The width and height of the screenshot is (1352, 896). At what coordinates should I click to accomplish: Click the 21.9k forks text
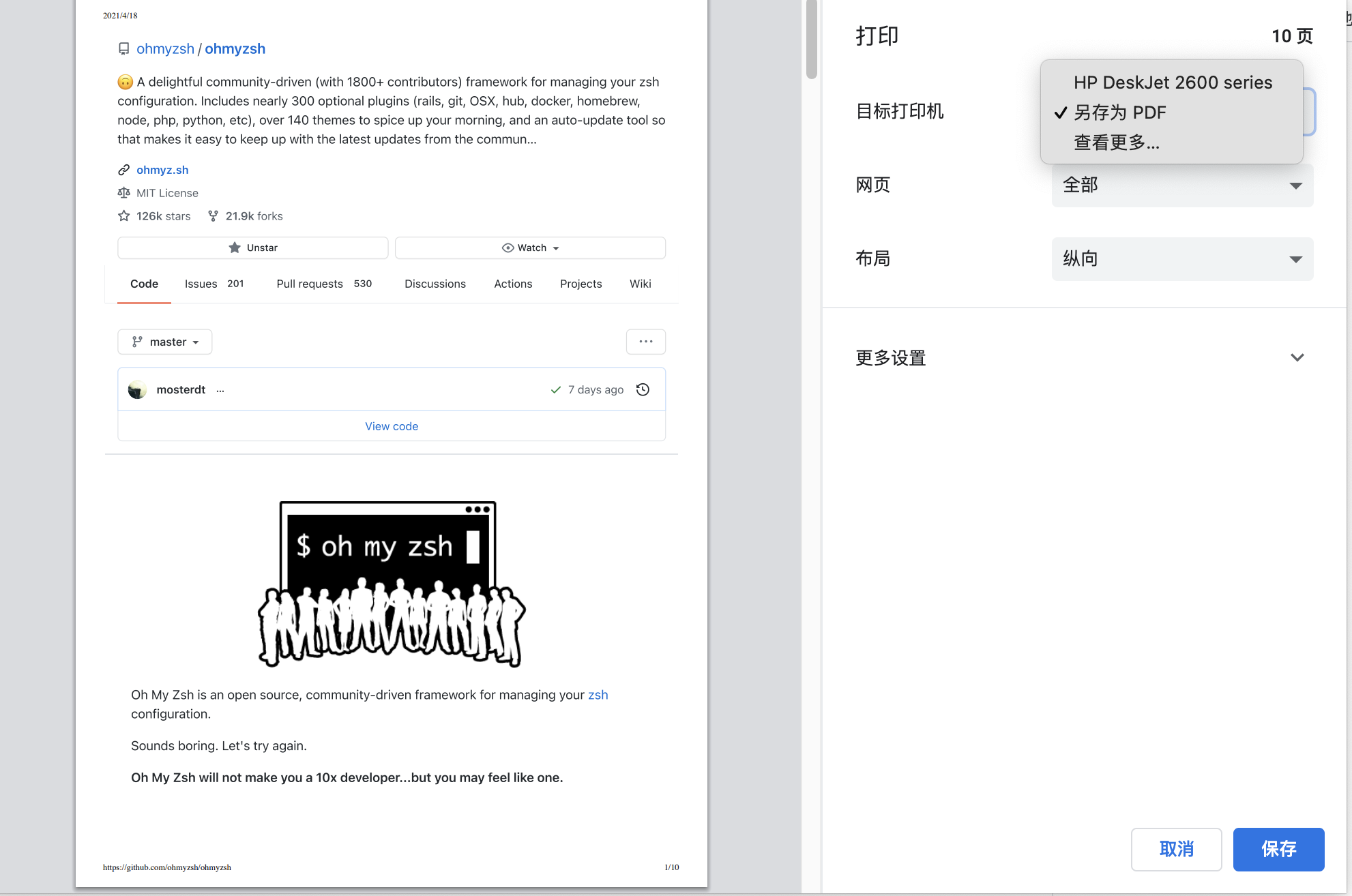click(x=254, y=216)
